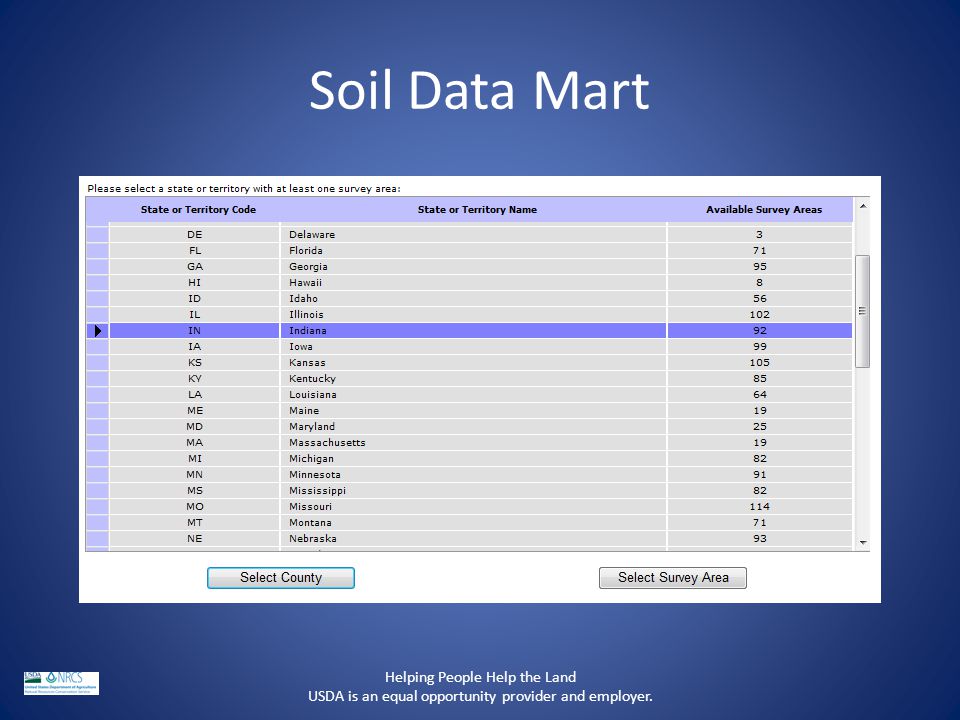
Task: Click Kentucky's survey area count 85
Action: click(x=760, y=378)
